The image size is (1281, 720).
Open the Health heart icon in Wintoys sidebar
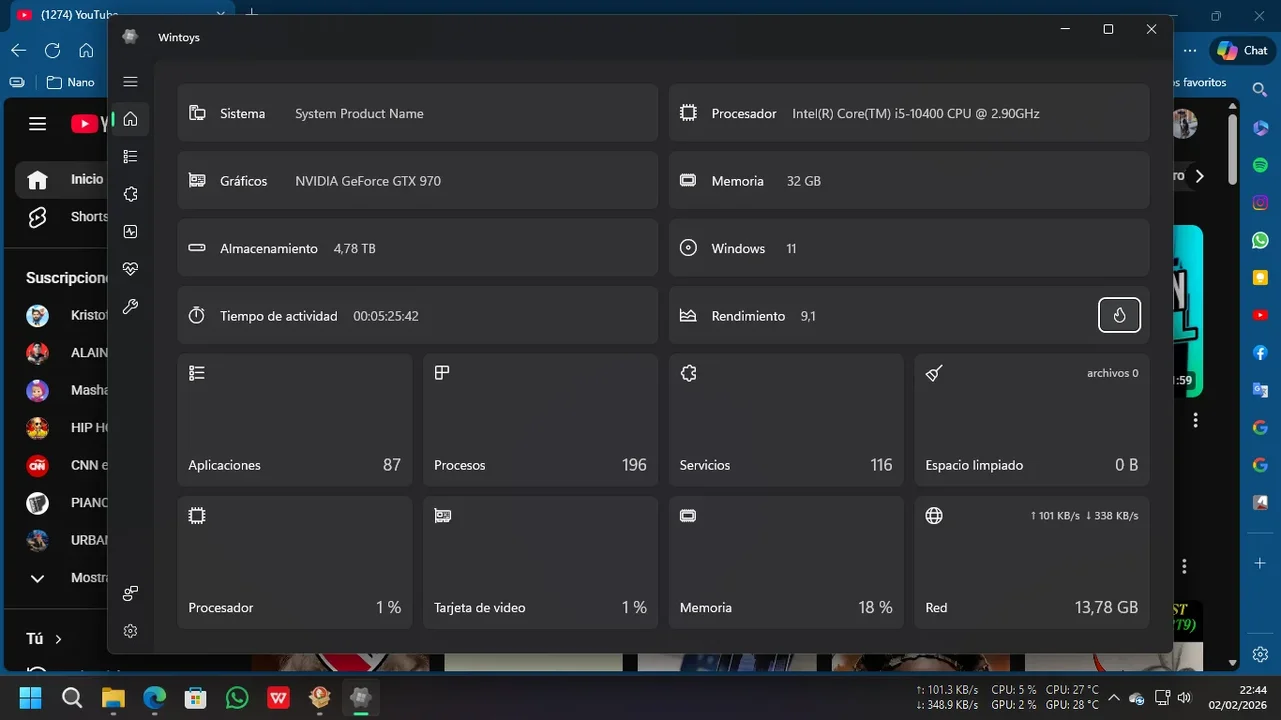[x=130, y=269]
